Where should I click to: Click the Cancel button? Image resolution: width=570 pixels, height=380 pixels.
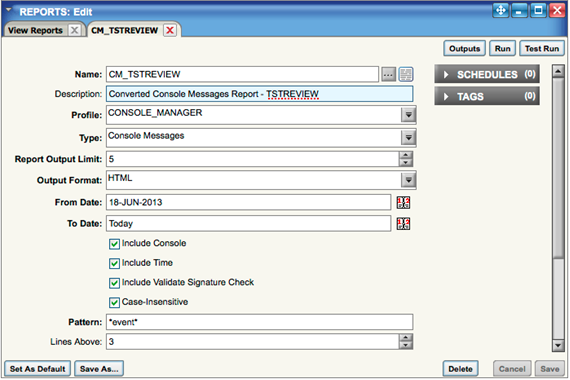512,369
